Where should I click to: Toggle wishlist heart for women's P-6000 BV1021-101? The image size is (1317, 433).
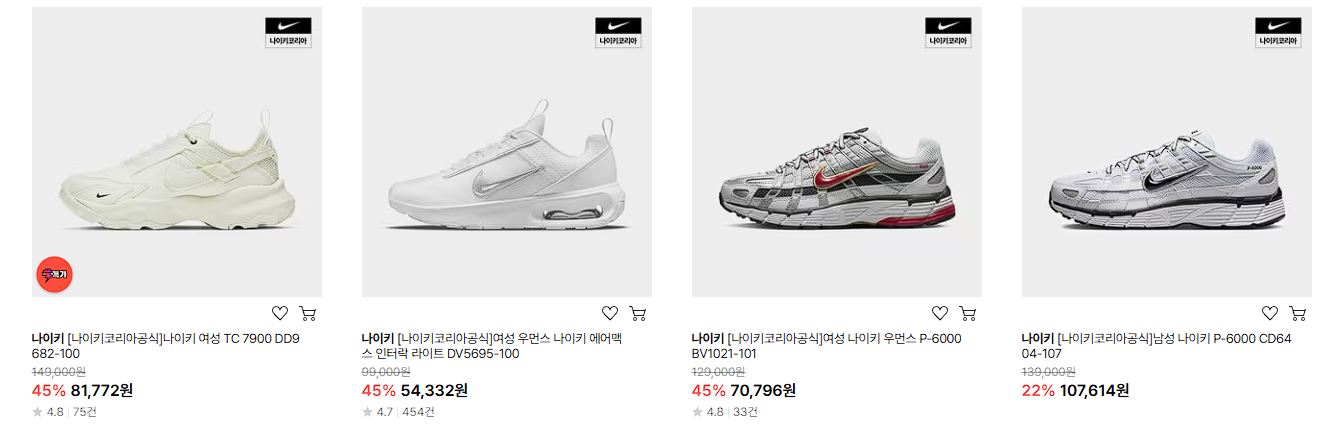tap(940, 313)
